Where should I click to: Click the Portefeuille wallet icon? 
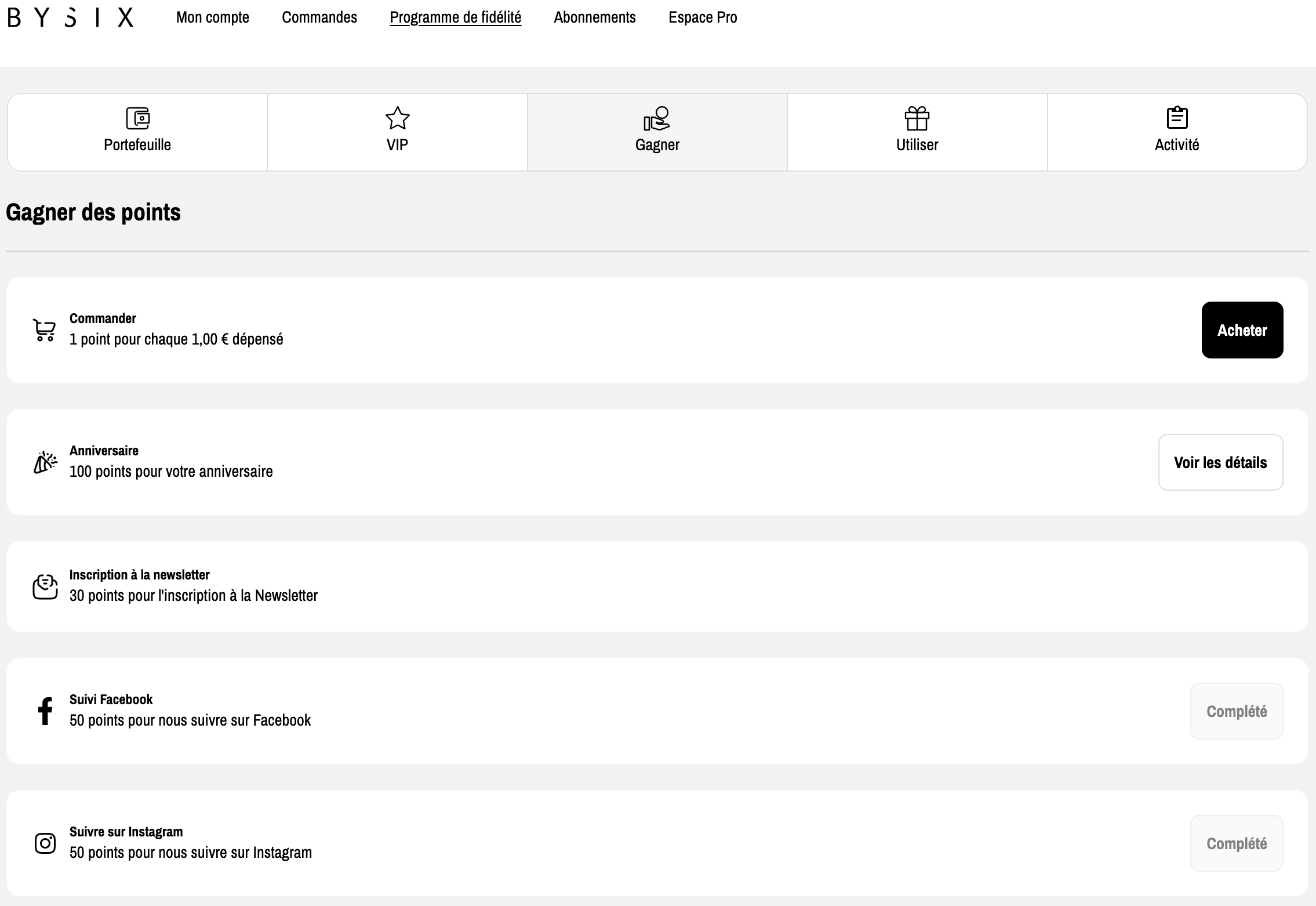tap(137, 118)
